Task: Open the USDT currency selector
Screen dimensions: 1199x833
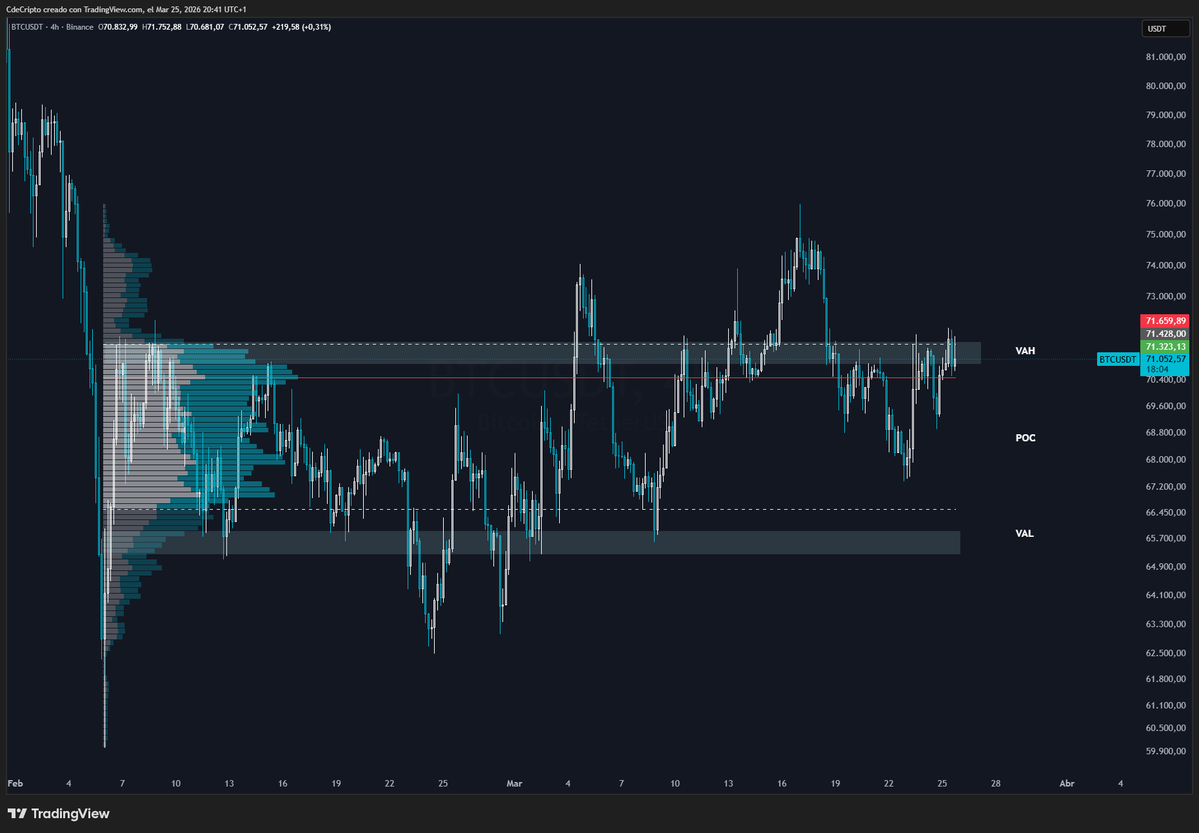Action: 1165,28
